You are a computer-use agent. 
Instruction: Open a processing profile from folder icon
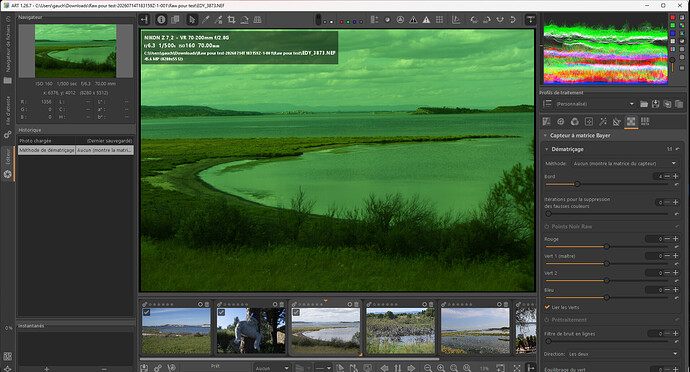coord(644,104)
